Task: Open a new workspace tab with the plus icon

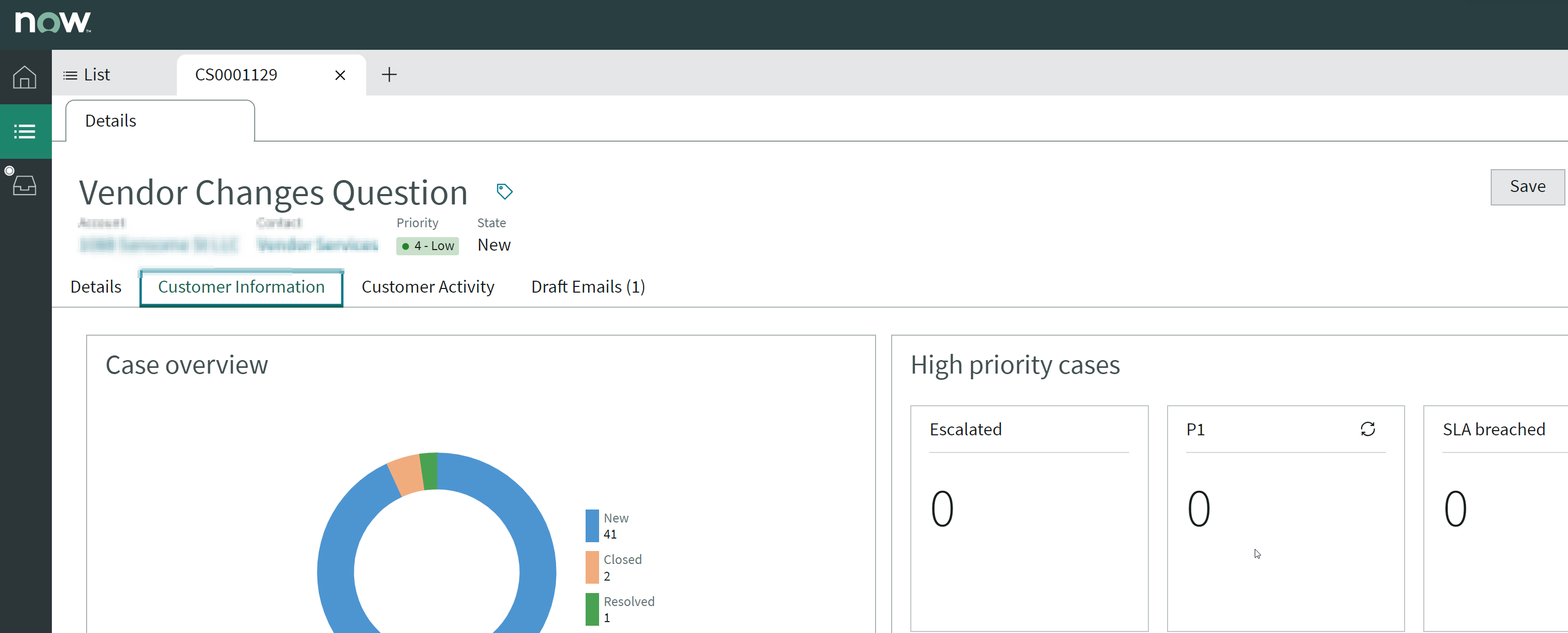Action: (x=389, y=74)
